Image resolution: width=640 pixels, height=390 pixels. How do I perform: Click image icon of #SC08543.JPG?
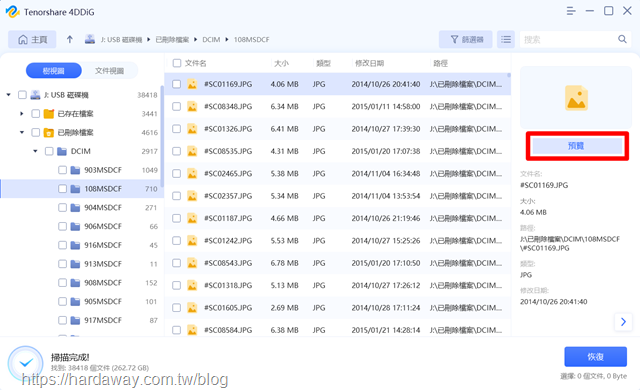tap(192, 263)
